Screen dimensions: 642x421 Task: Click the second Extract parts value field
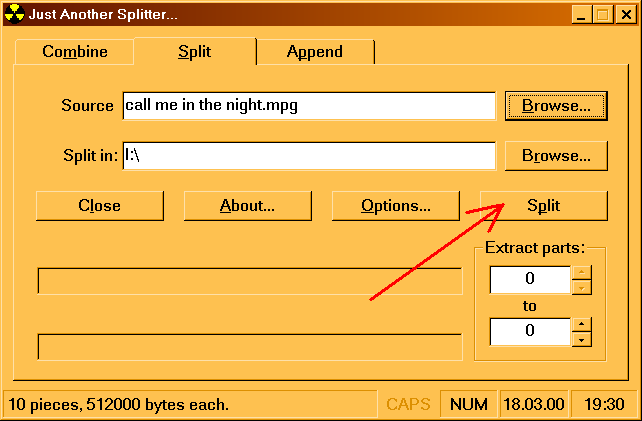(530, 331)
